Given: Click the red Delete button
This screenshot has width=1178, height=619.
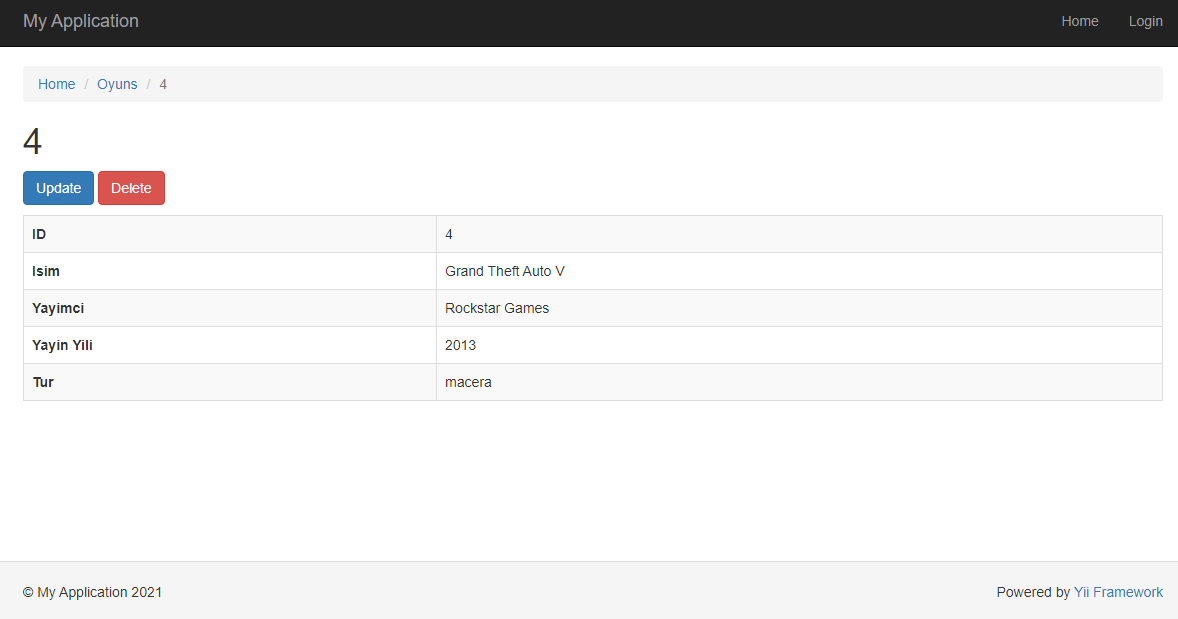Looking at the screenshot, I should coord(131,188).
